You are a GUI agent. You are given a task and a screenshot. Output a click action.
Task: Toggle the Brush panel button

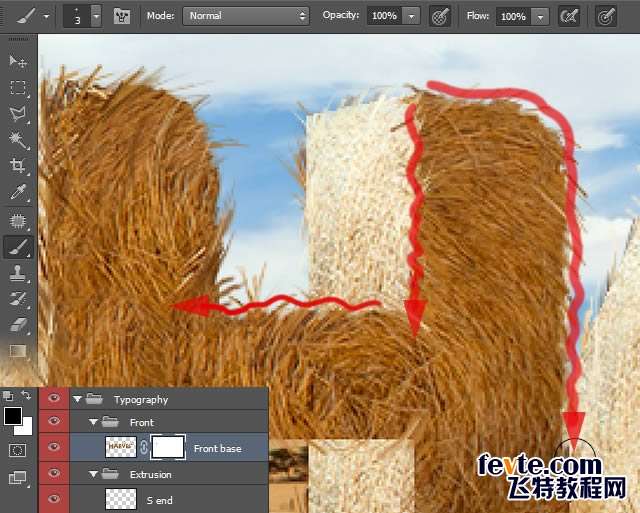click(x=122, y=16)
